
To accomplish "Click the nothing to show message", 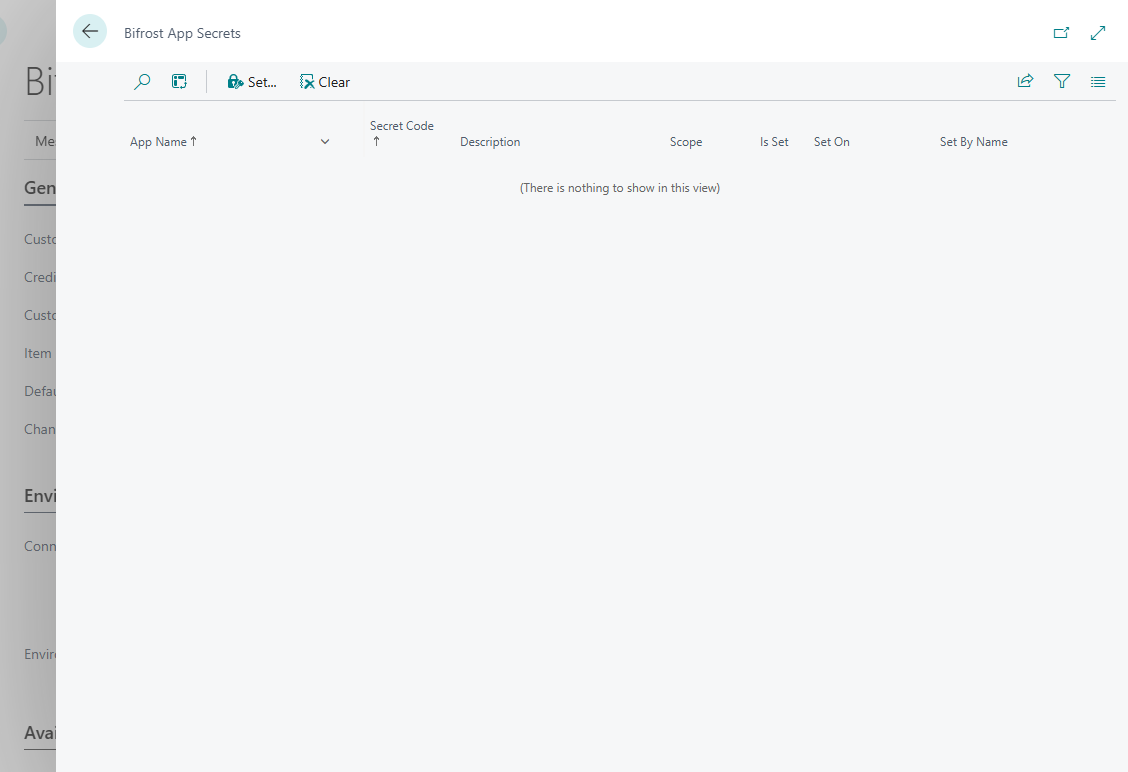I will pos(620,188).
